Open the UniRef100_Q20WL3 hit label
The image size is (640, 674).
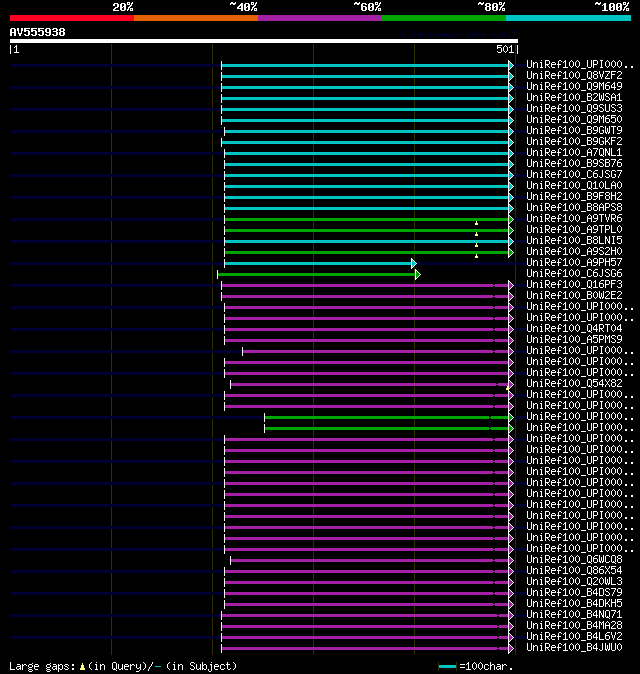[x=574, y=582]
